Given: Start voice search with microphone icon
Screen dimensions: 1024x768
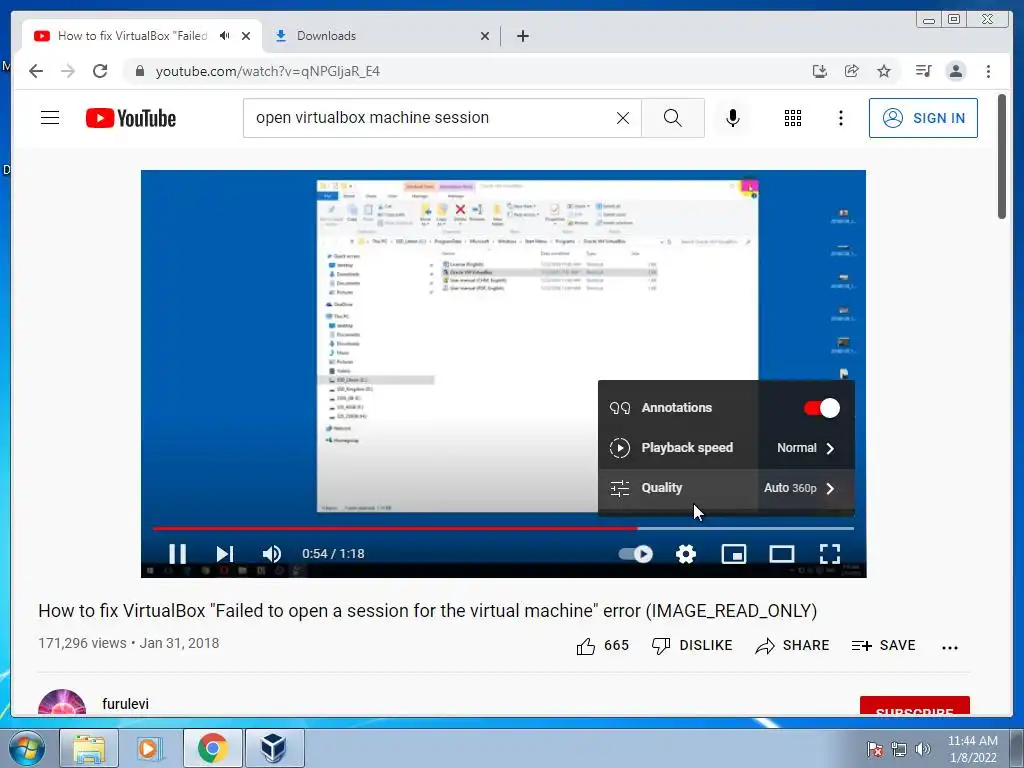Looking at the screenshot, I should 733,118.
